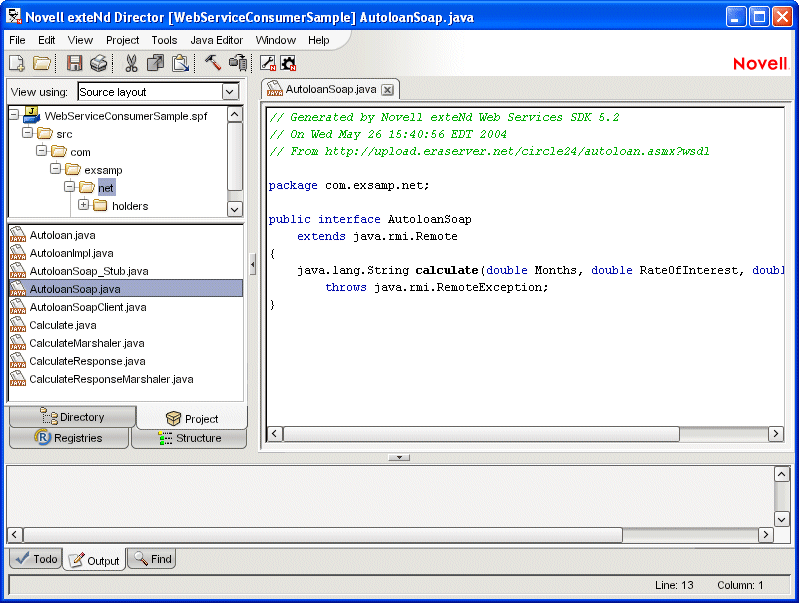Click the Save floppy disk icon
Viewport: 799px width, 603px height.
click(x=74, y=63)
